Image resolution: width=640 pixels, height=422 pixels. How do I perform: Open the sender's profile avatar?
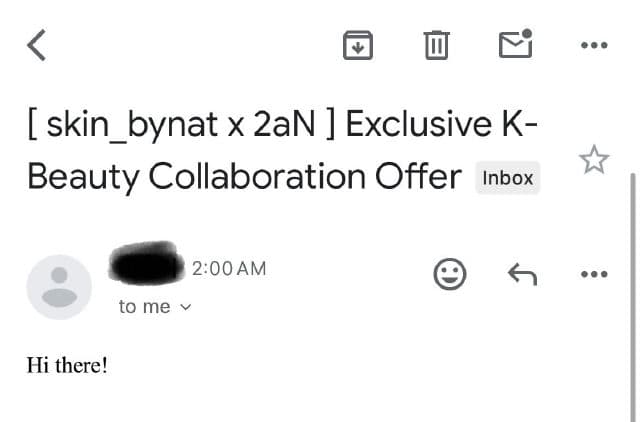click(x=60, y=286)
